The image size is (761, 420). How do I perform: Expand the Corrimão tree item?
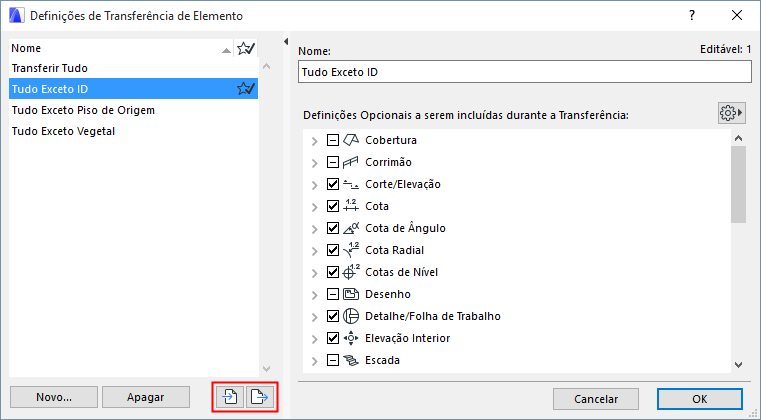[315, 162]
